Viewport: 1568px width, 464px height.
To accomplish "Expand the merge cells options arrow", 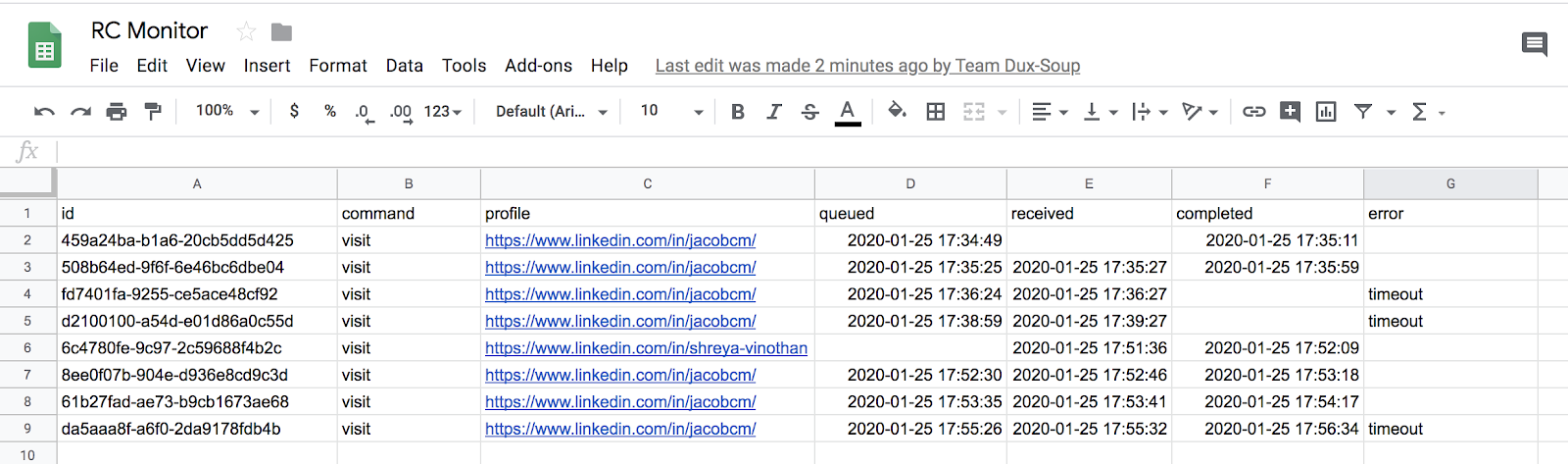I will [1002, 113].
